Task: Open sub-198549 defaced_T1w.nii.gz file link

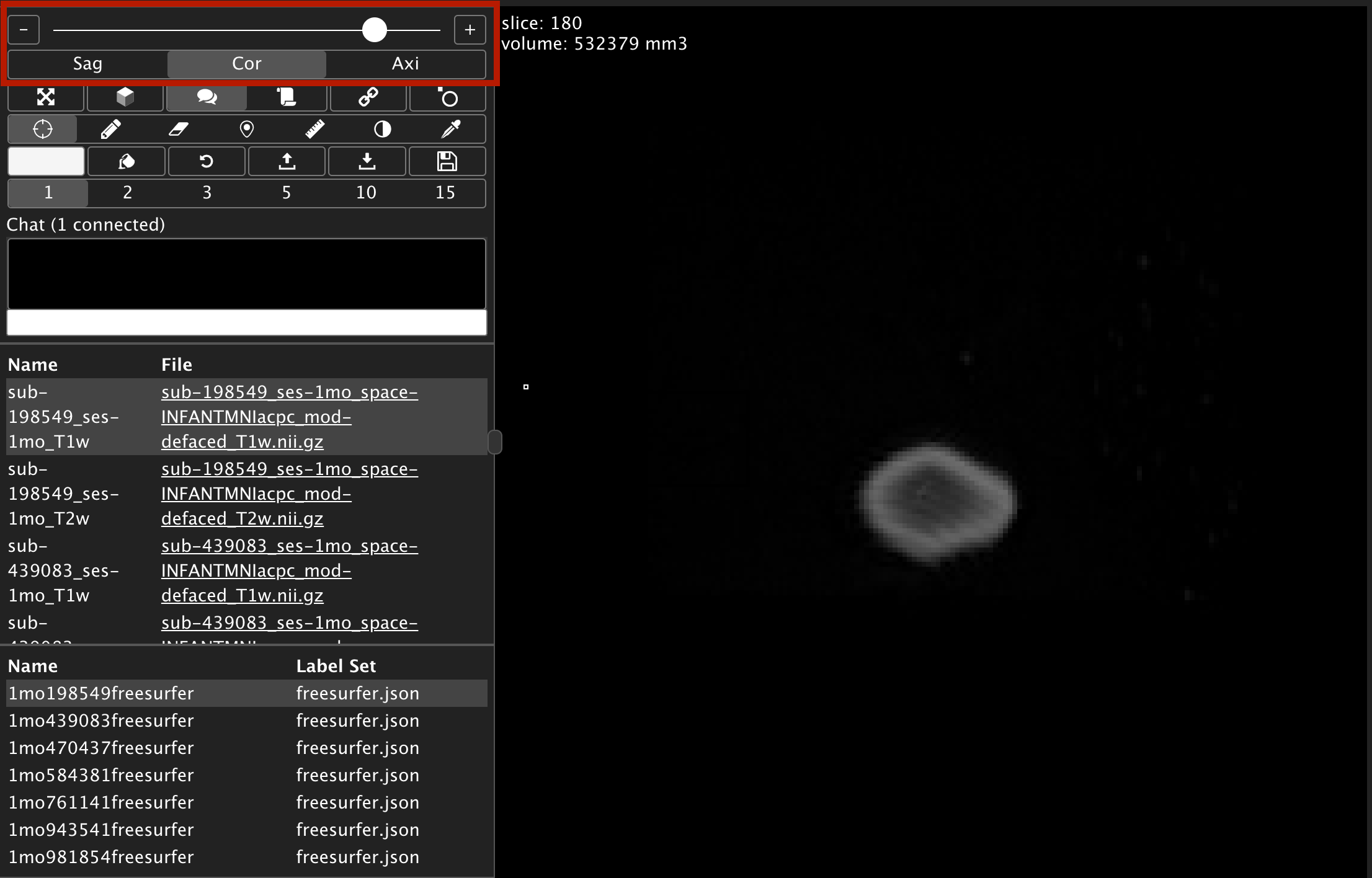Action: pyautogui.click(x=289, y=417)
